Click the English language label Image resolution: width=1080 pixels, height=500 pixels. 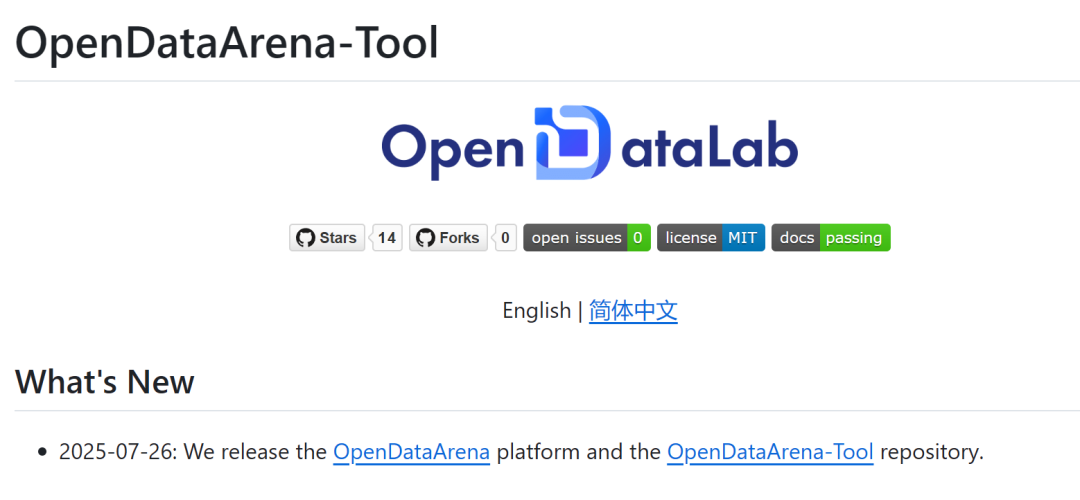click(537, 311)
